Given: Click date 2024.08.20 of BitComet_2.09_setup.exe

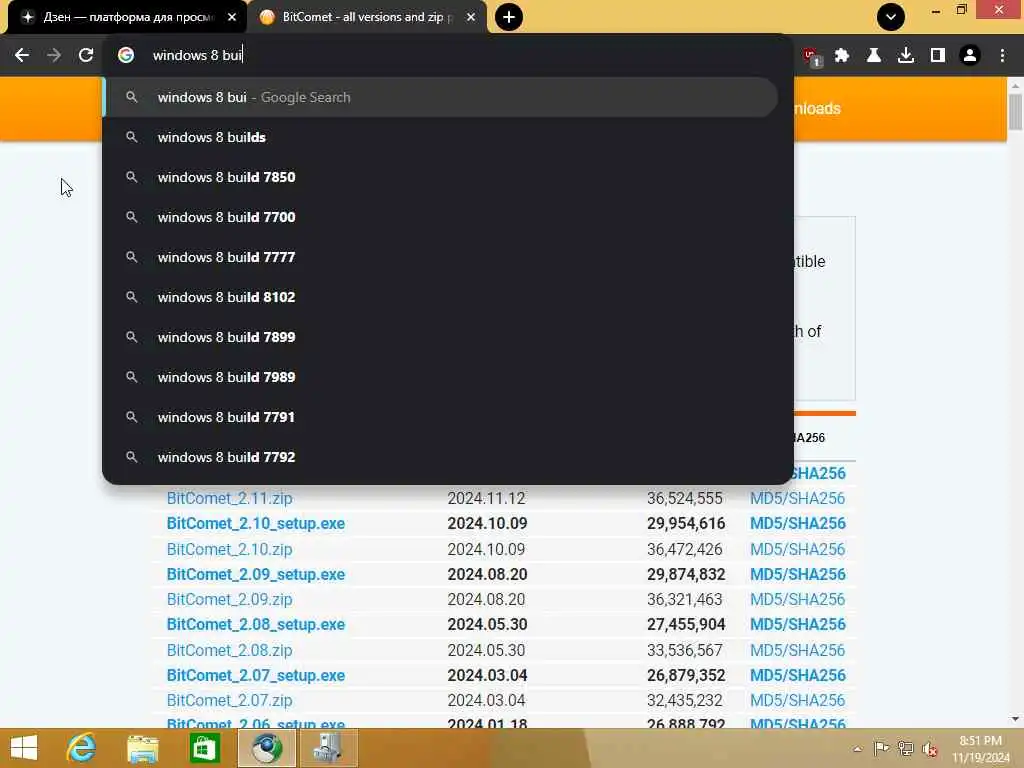Looking at the screenshot, I should point(487,575).
